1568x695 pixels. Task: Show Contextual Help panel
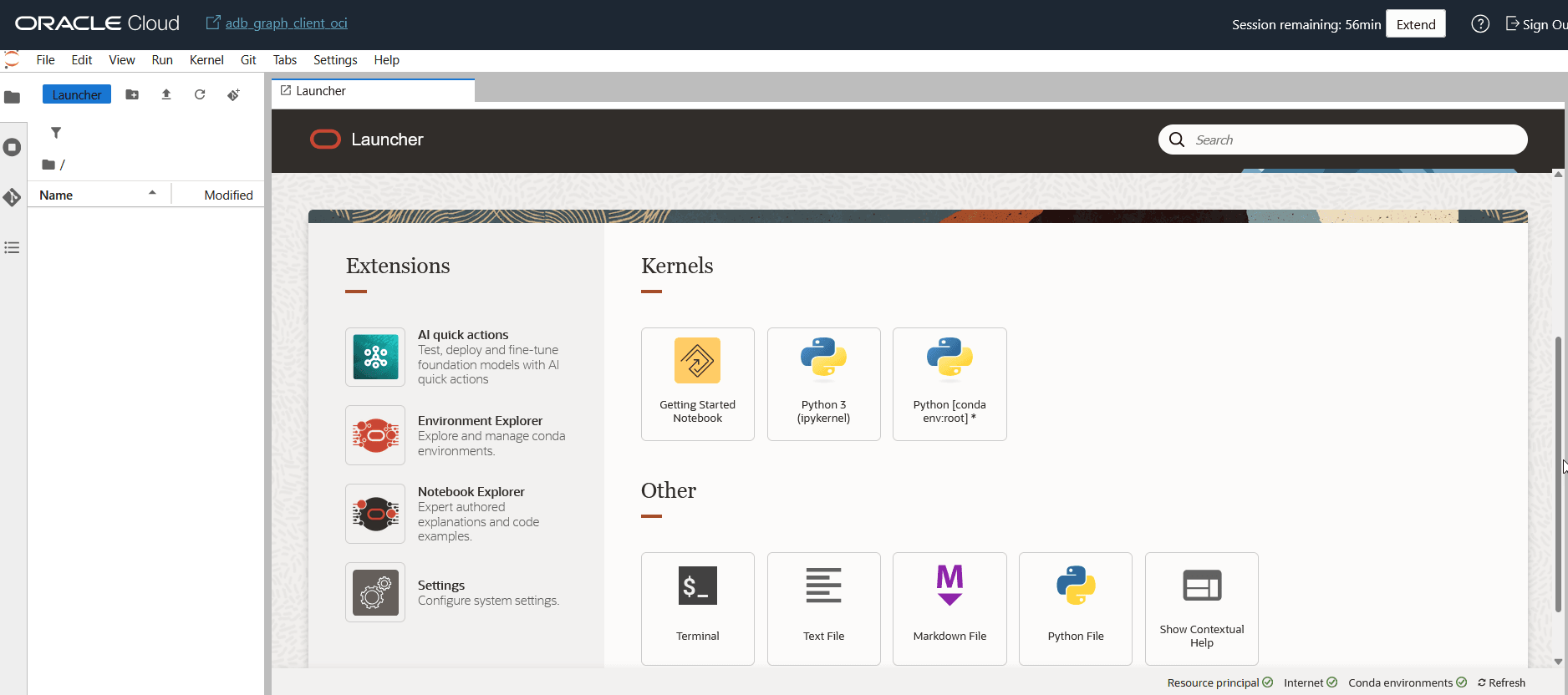(x=1202, y=609)
